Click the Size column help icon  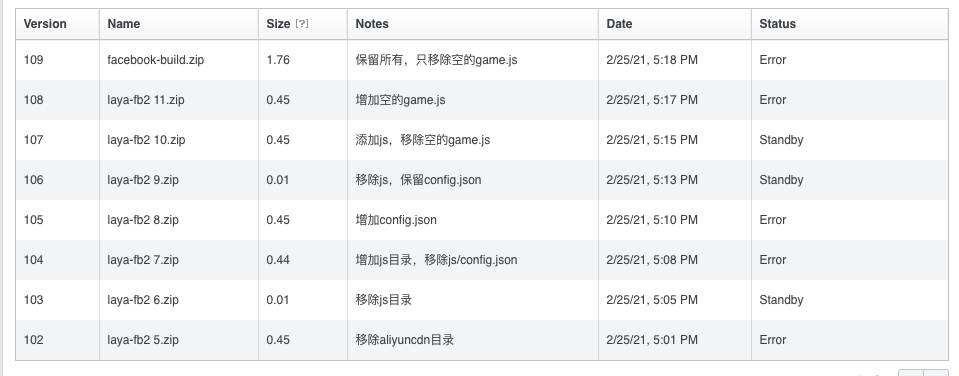[x=302, y=24]
